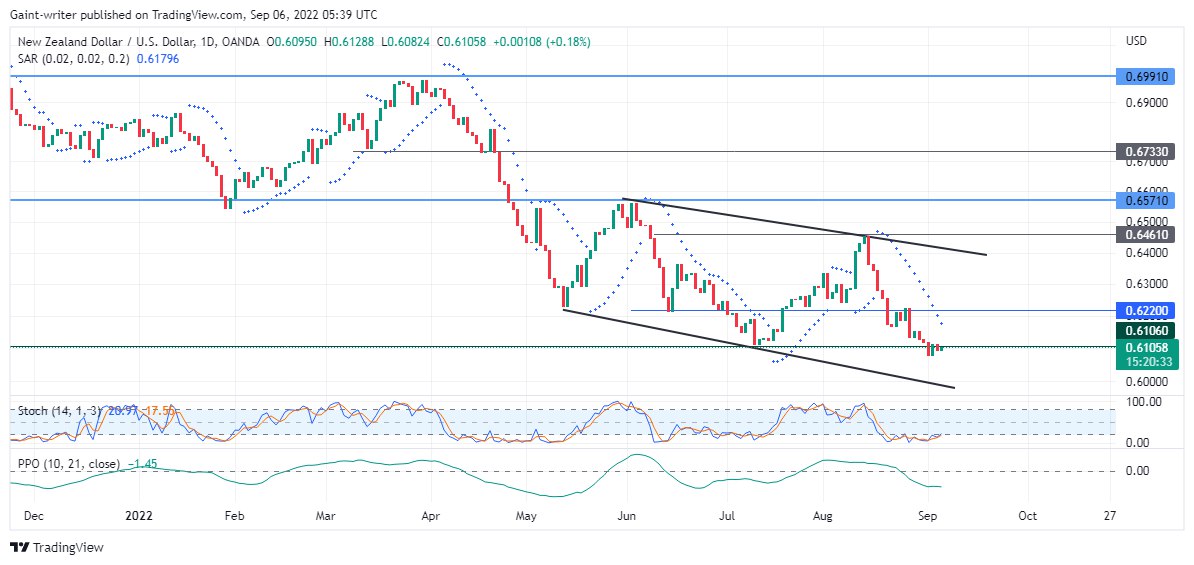Click the 0.61060 dark green price label
The height and width of the screenshot is (565, 1194).
point(1146,330)
